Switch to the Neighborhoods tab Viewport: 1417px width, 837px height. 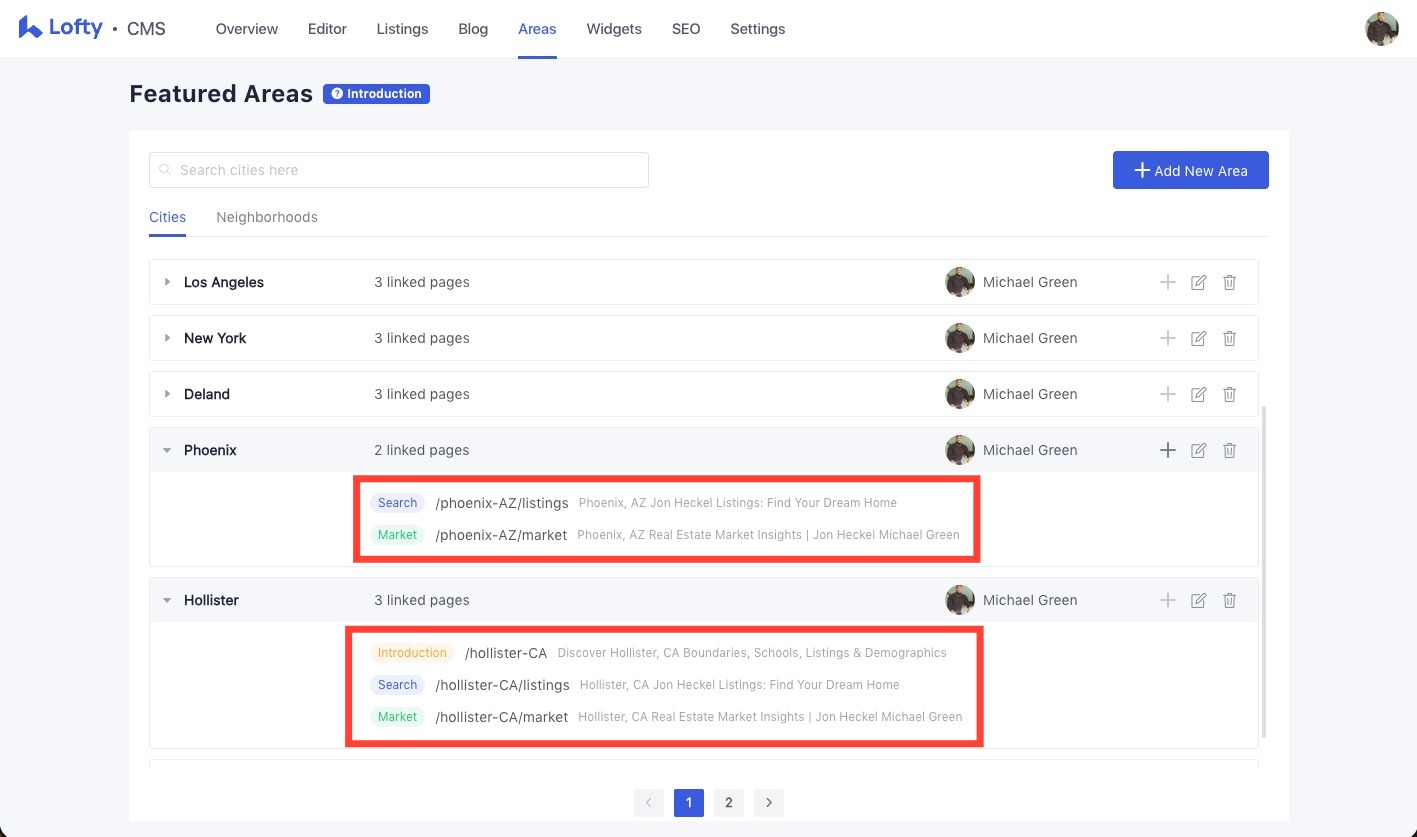[266, 217]
